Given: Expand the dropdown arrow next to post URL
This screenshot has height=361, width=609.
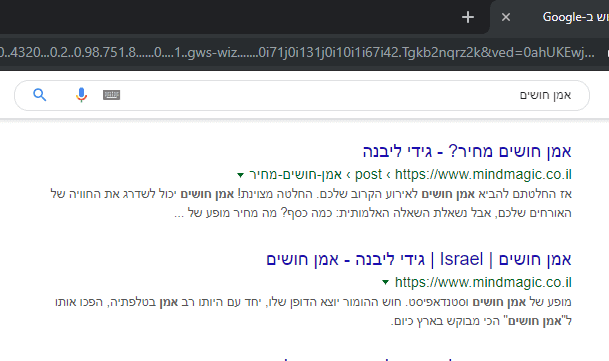Looking at the screenshot, I should click(240, 175).
